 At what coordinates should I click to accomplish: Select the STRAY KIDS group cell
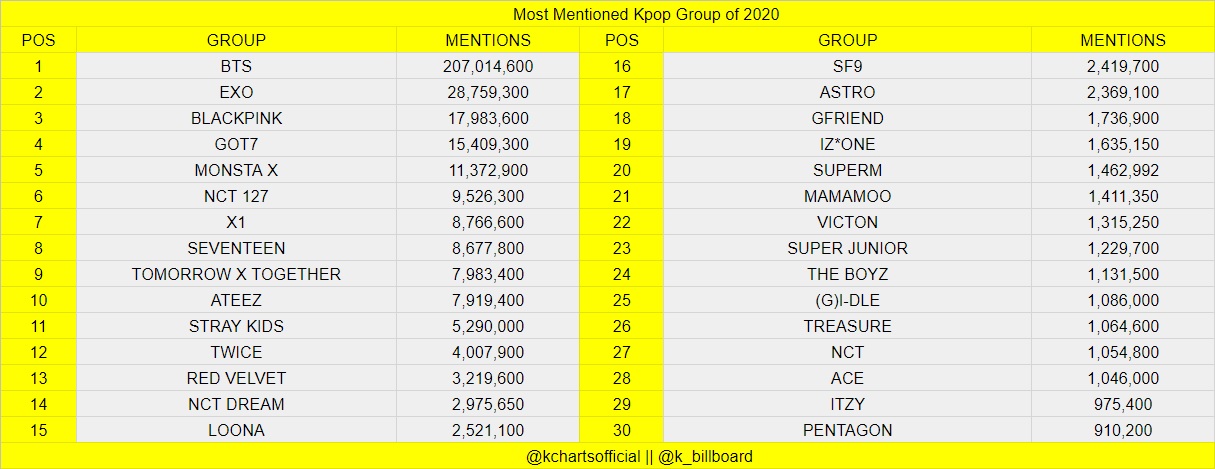point(236,326)
